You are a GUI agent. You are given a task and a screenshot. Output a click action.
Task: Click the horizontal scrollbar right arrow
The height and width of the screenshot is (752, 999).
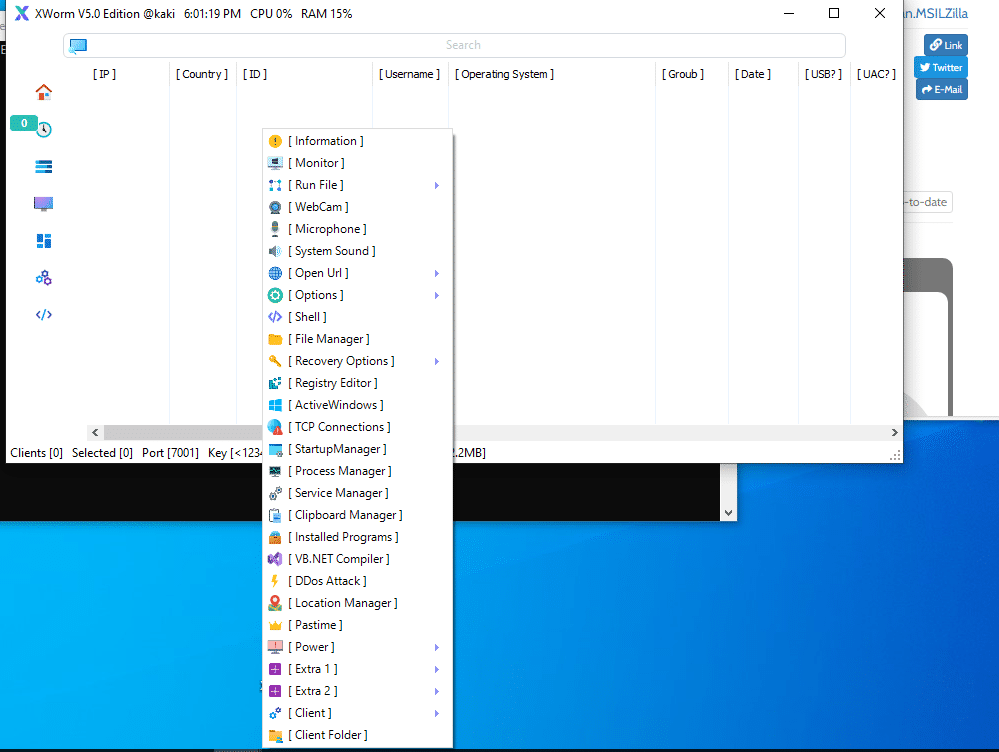pyautogui.click(x=895, y=433)
